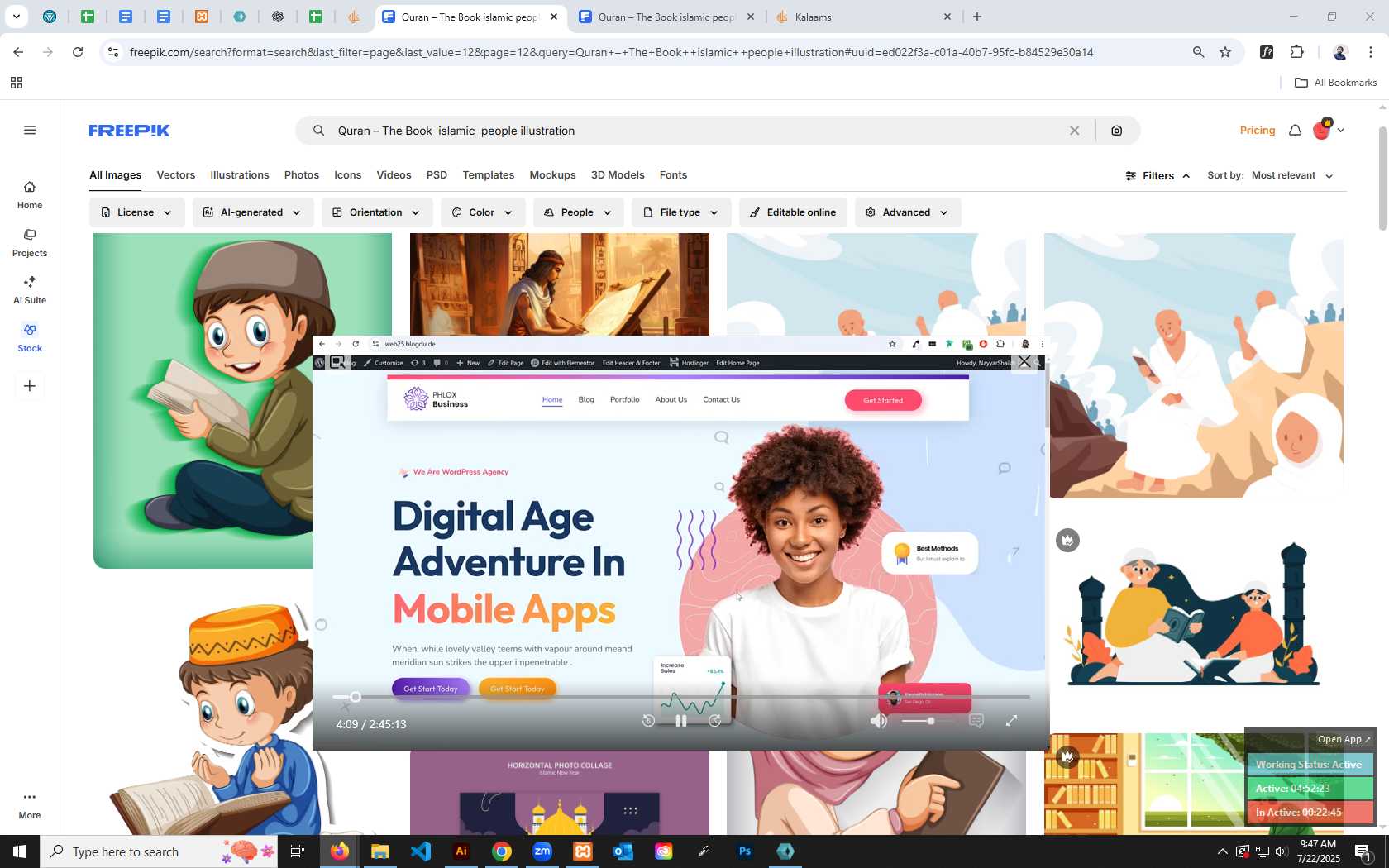1389x868 pixels.
Task: Toggle video captions icon
Action: (x=976, y=721)
